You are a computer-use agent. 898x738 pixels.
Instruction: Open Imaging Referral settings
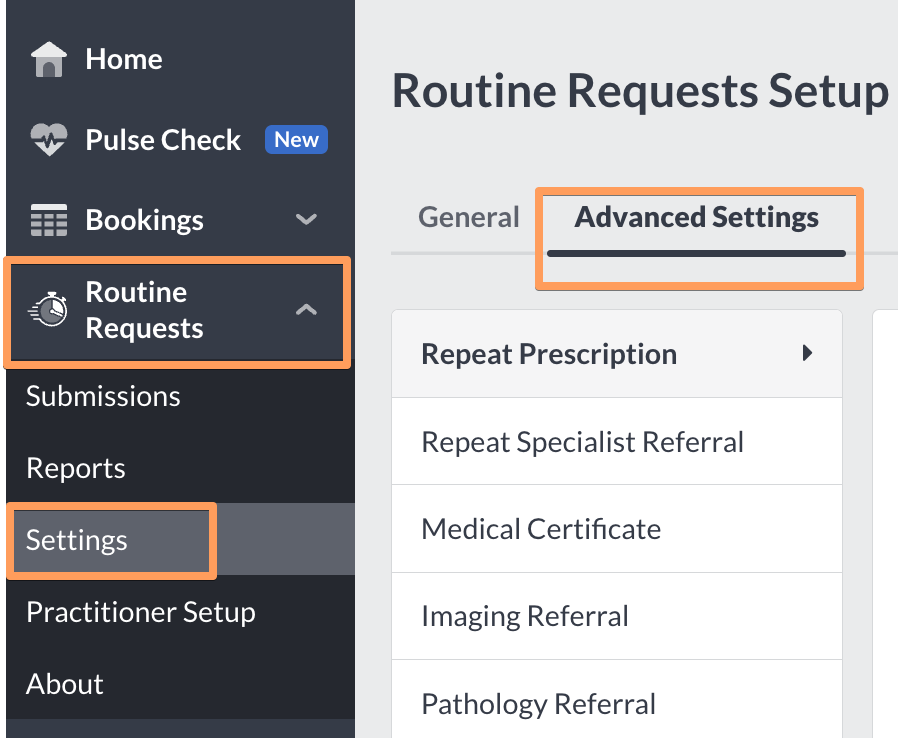tap(525, 615)
